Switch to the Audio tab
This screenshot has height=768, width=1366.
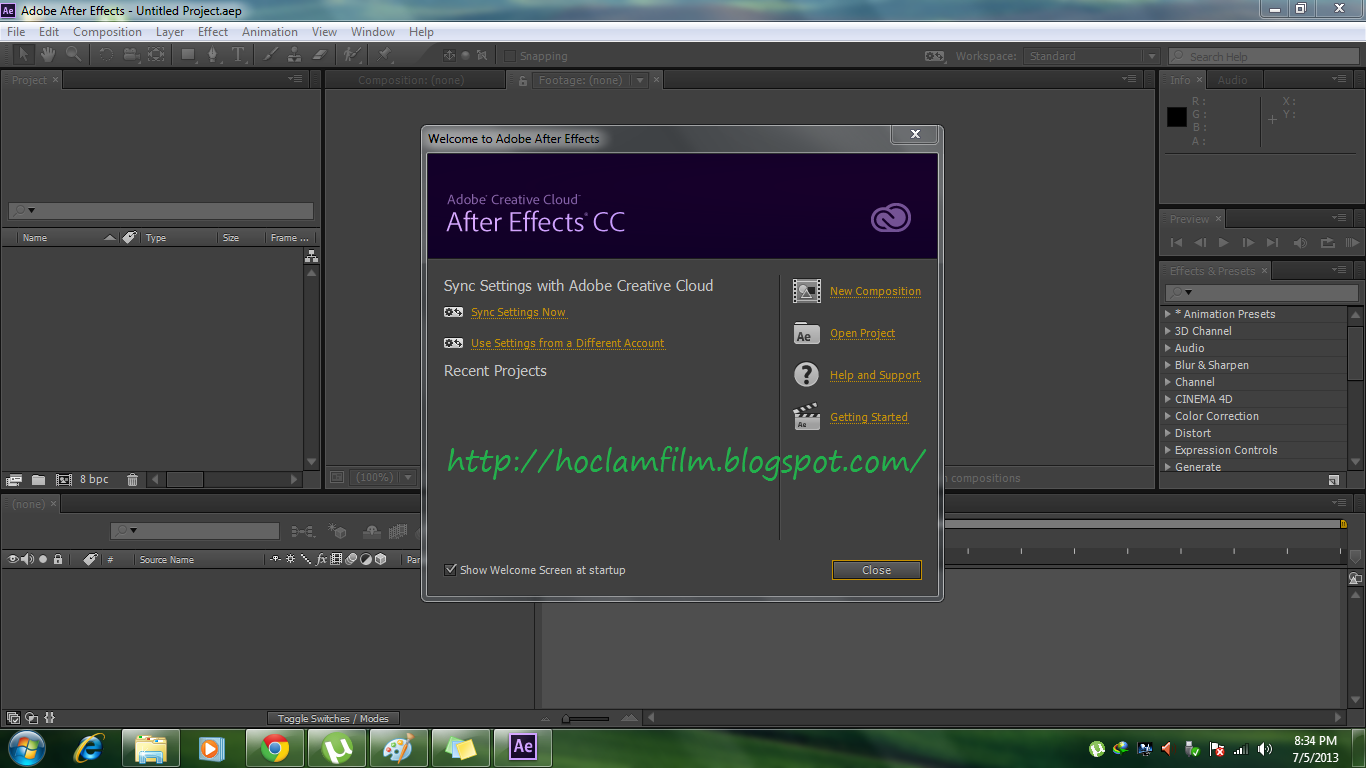(x=1232, y=80)
